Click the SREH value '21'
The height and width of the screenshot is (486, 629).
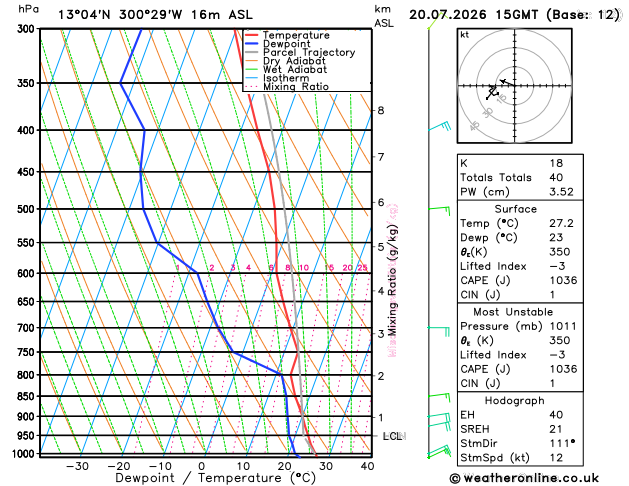click(556, 429)
